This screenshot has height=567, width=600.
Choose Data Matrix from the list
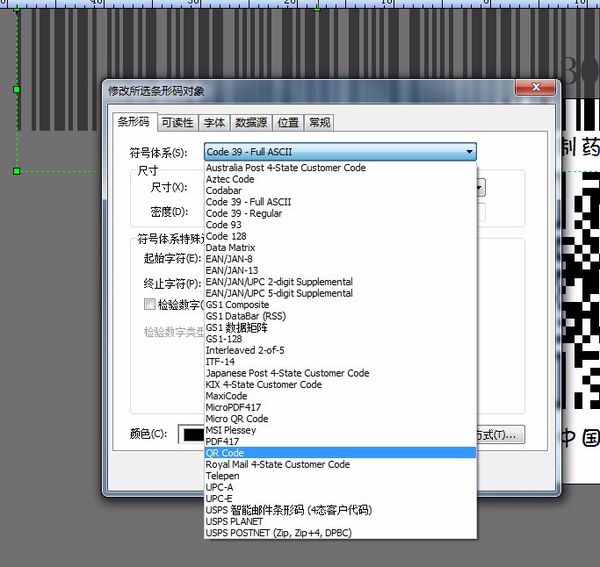pos(340,248)
